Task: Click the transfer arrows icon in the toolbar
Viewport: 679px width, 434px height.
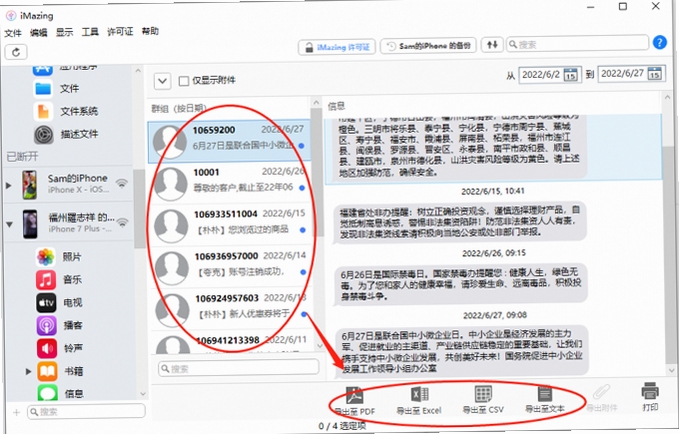Action: click(492, 45)
